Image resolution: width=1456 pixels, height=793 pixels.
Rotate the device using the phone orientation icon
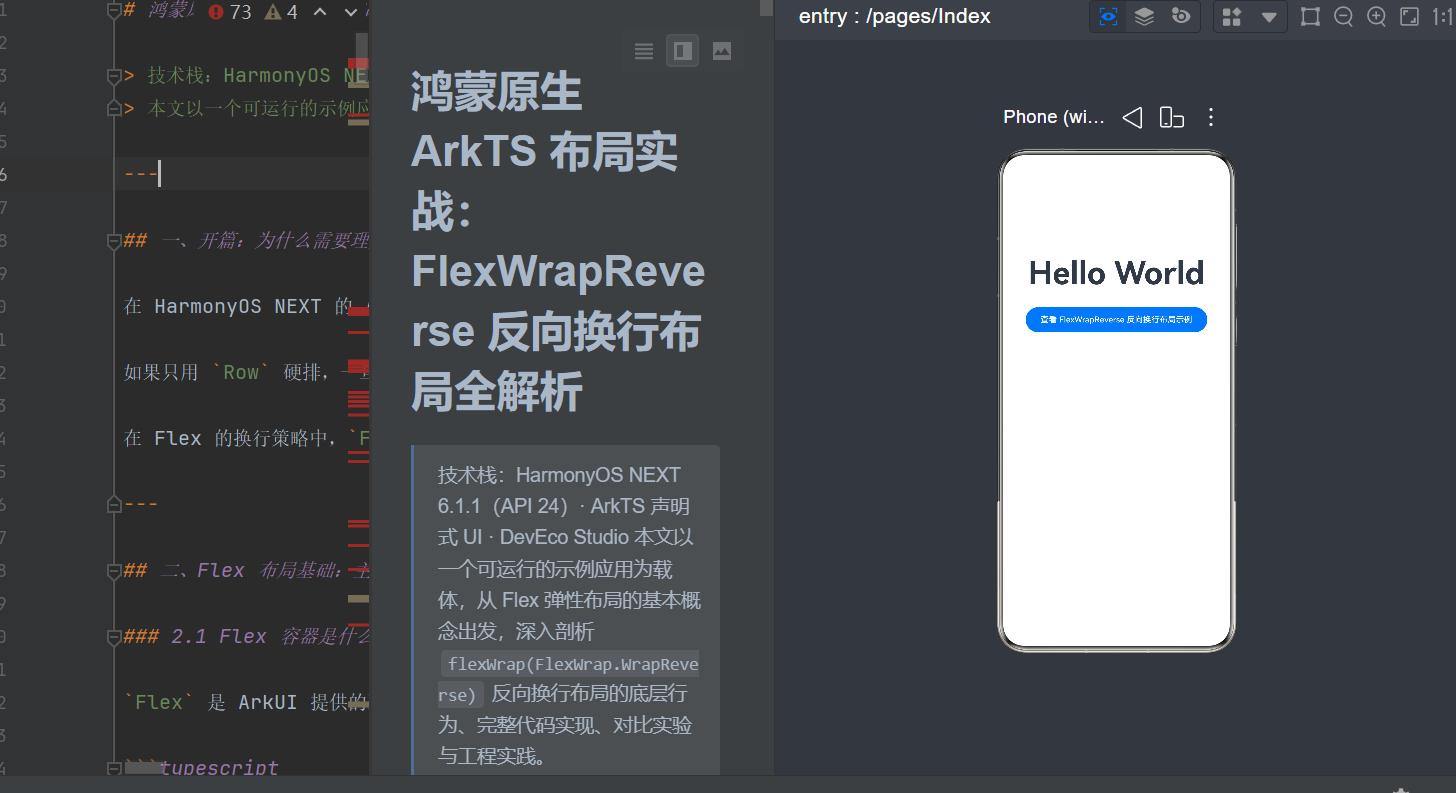click(1171, 117)
